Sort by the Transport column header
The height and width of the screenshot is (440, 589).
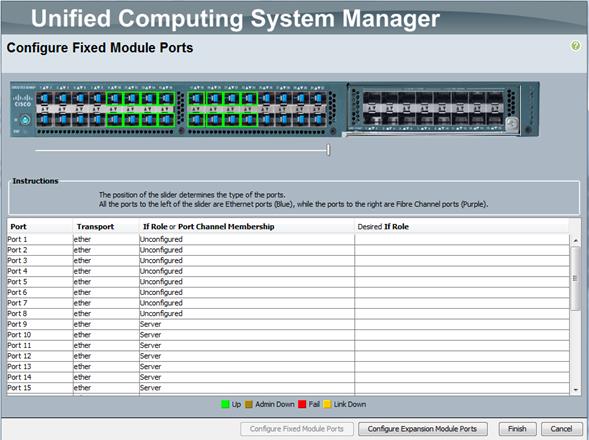[106, 227]
